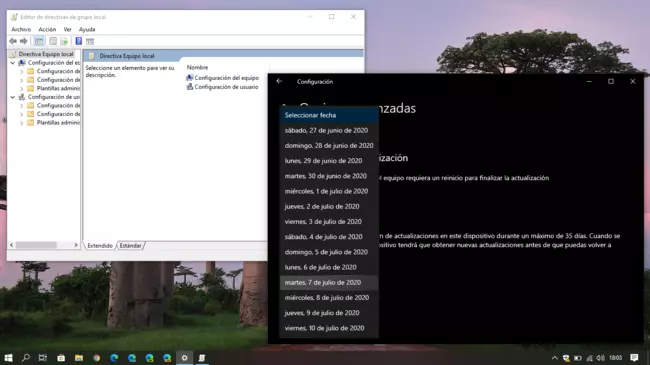Expand Plantillas administrativas under Configuración del equipo
The width and height of the screenshot is (650, 365).
pyautogui.click(x=22, y=88)
